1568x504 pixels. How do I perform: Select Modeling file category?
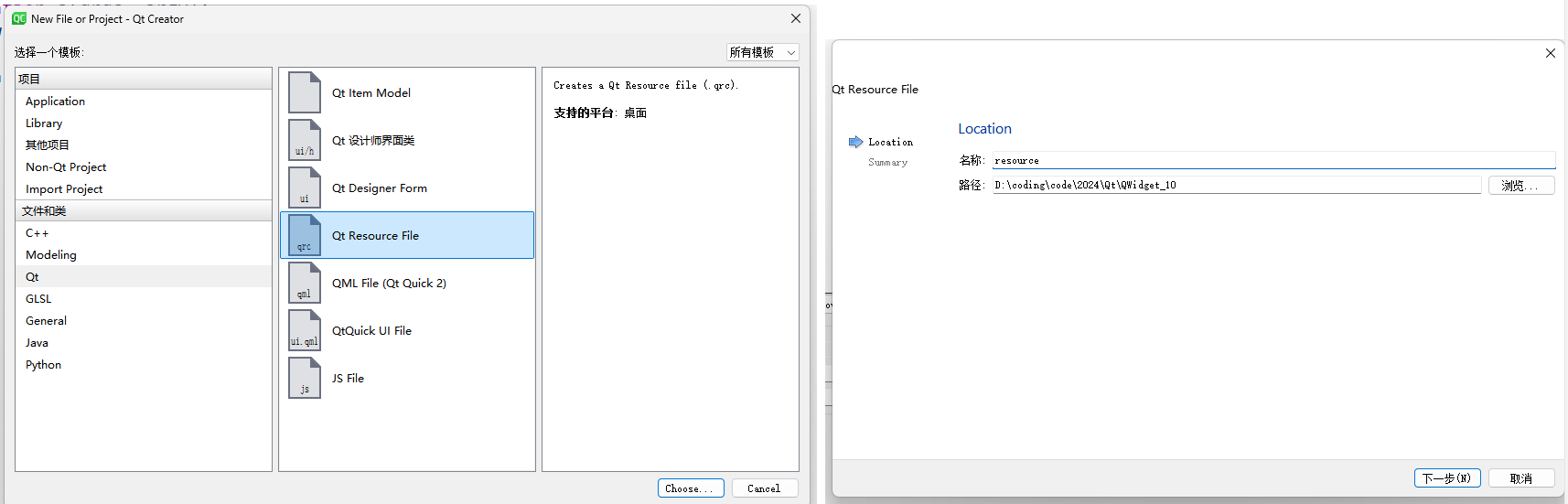point(144,255)
